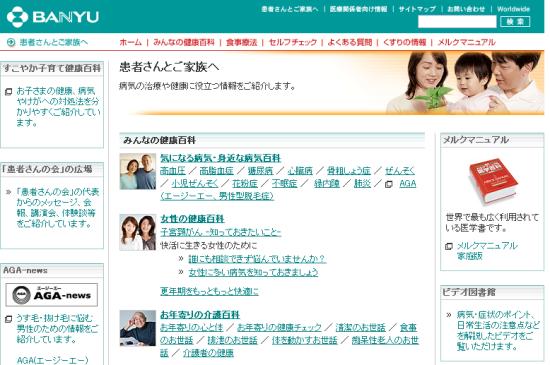
Task: Open お年寄りの心と体 link
Action: coord(192,327)
